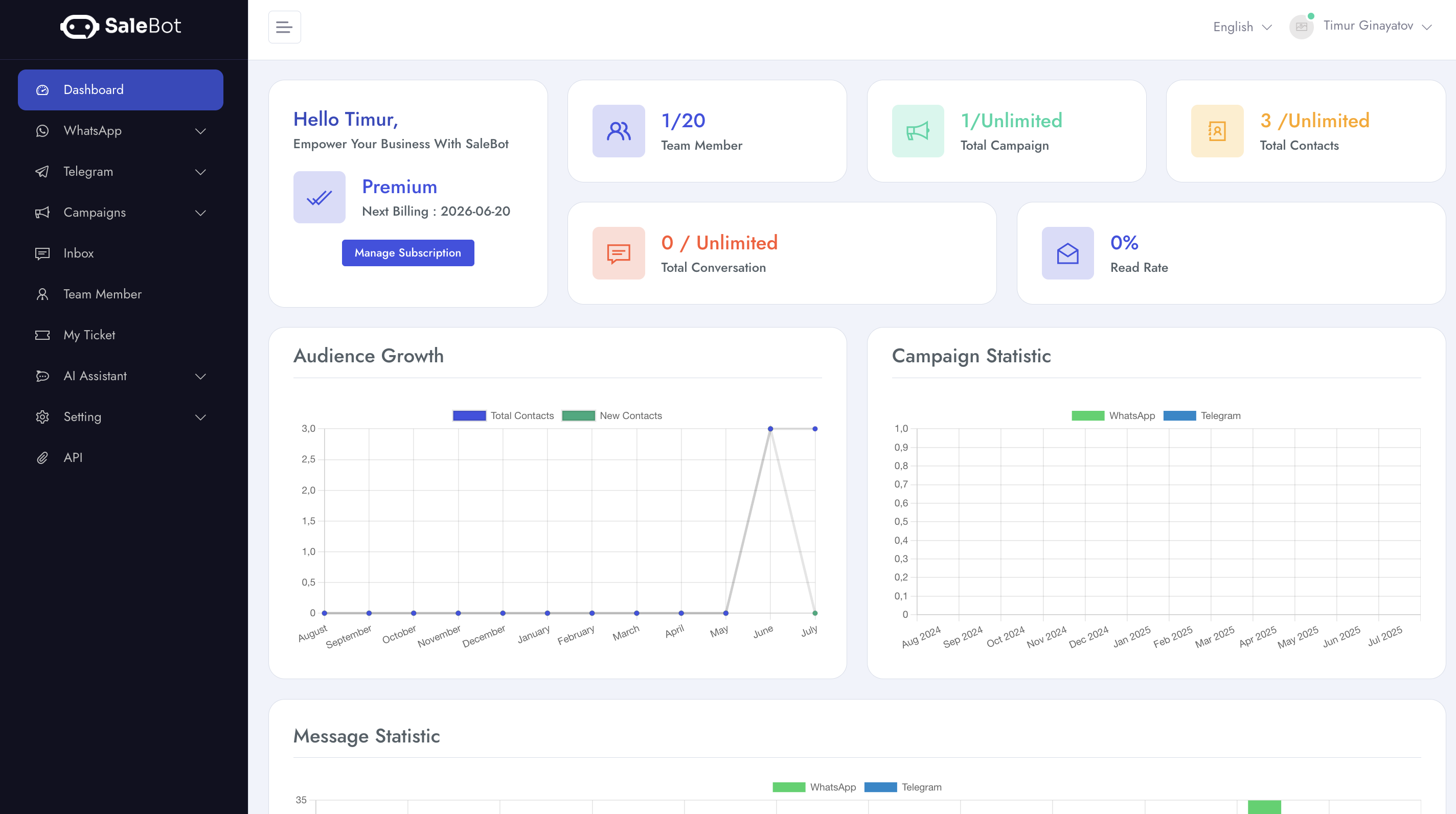Click the Telegram blue legend swatch in Campaign Statistic
Image resolution: width=1456 pixels, height=814 pixels.
1179,416
